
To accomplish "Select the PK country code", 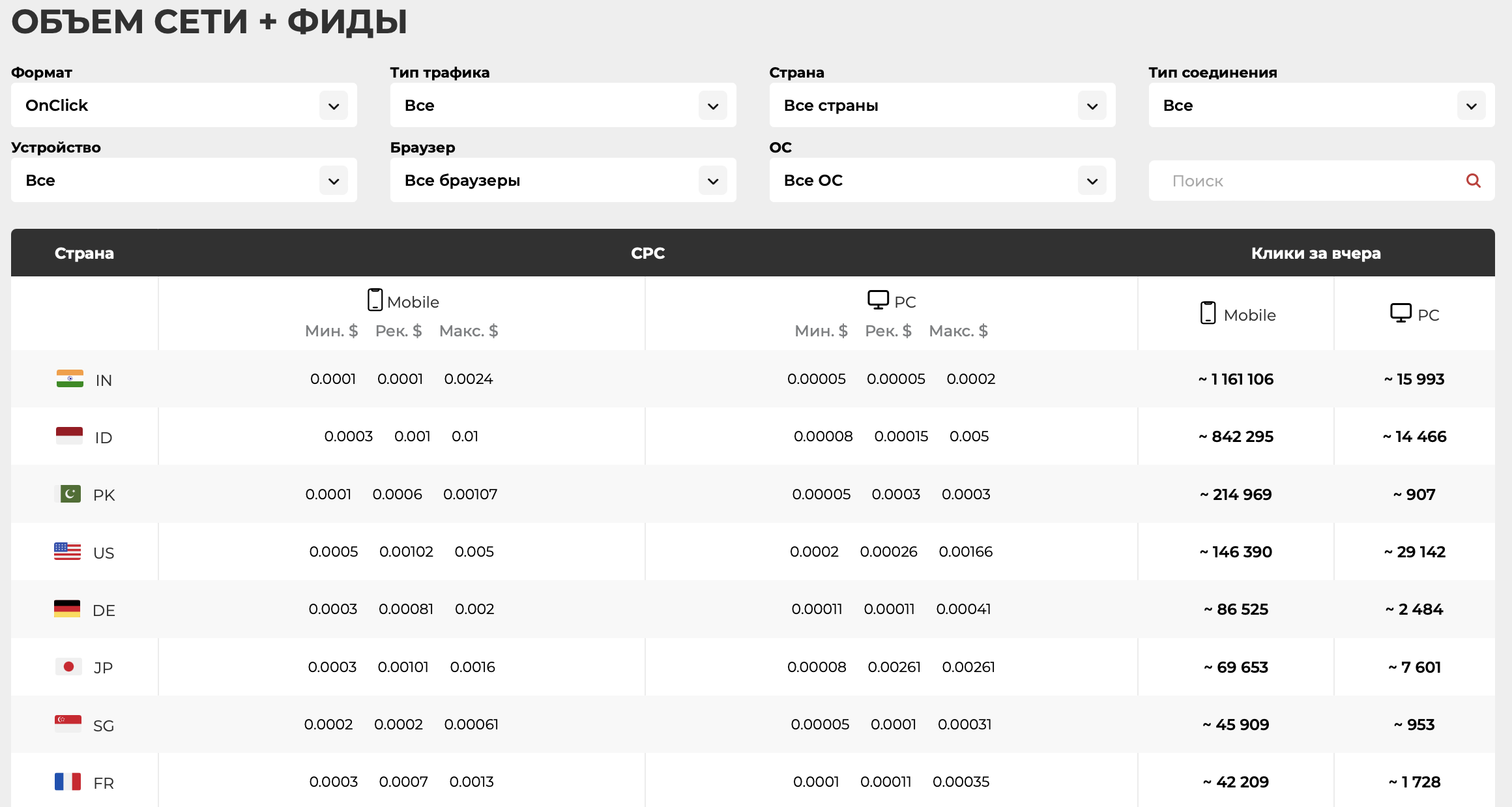I will pos(104,495).
